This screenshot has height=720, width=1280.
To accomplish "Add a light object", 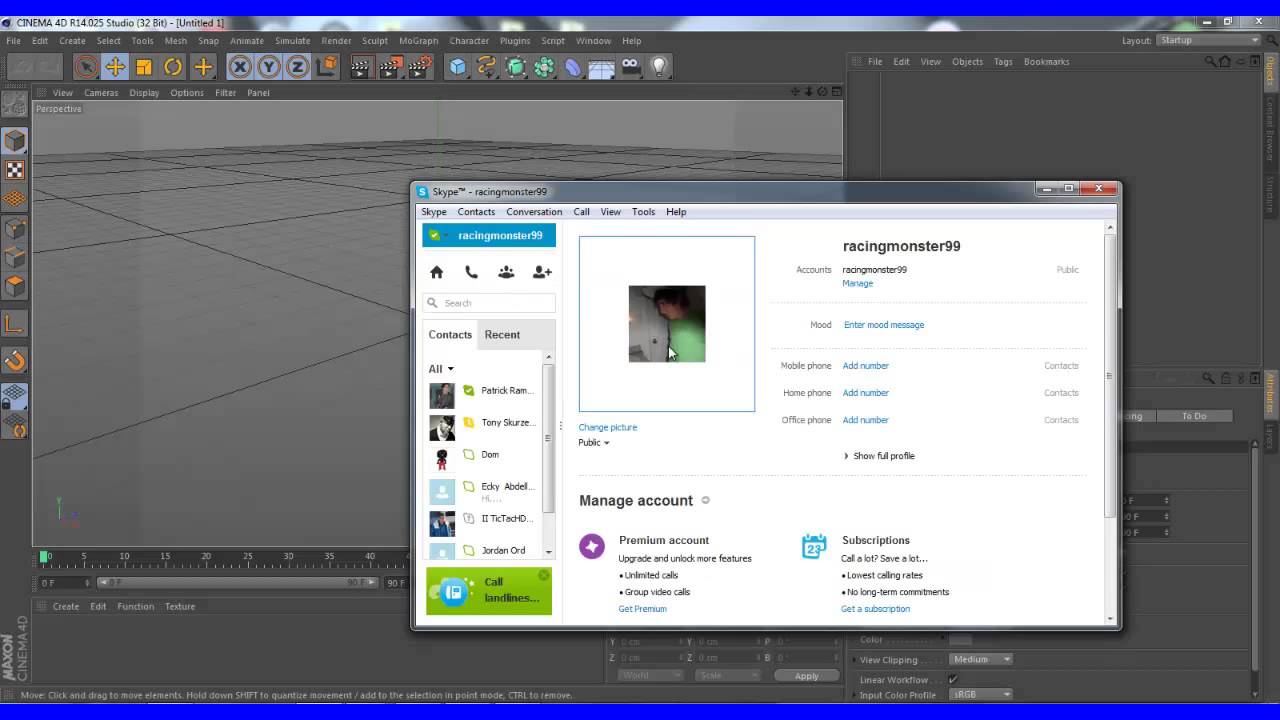I will pyautogui.click(x=659, y=67).
